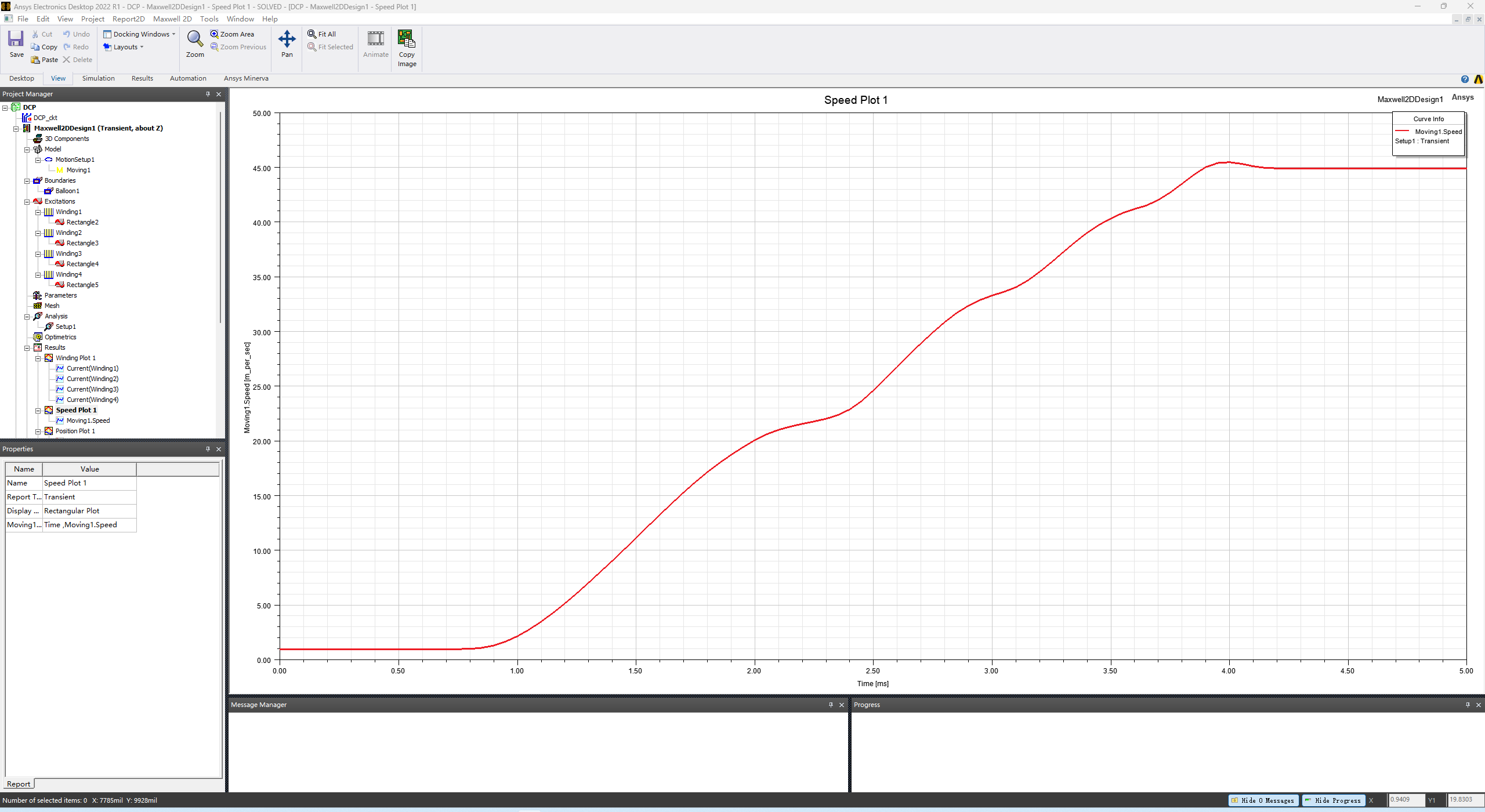Switch to the Ansys Minerva tab
1485x812 pixels.
[246, 78]
